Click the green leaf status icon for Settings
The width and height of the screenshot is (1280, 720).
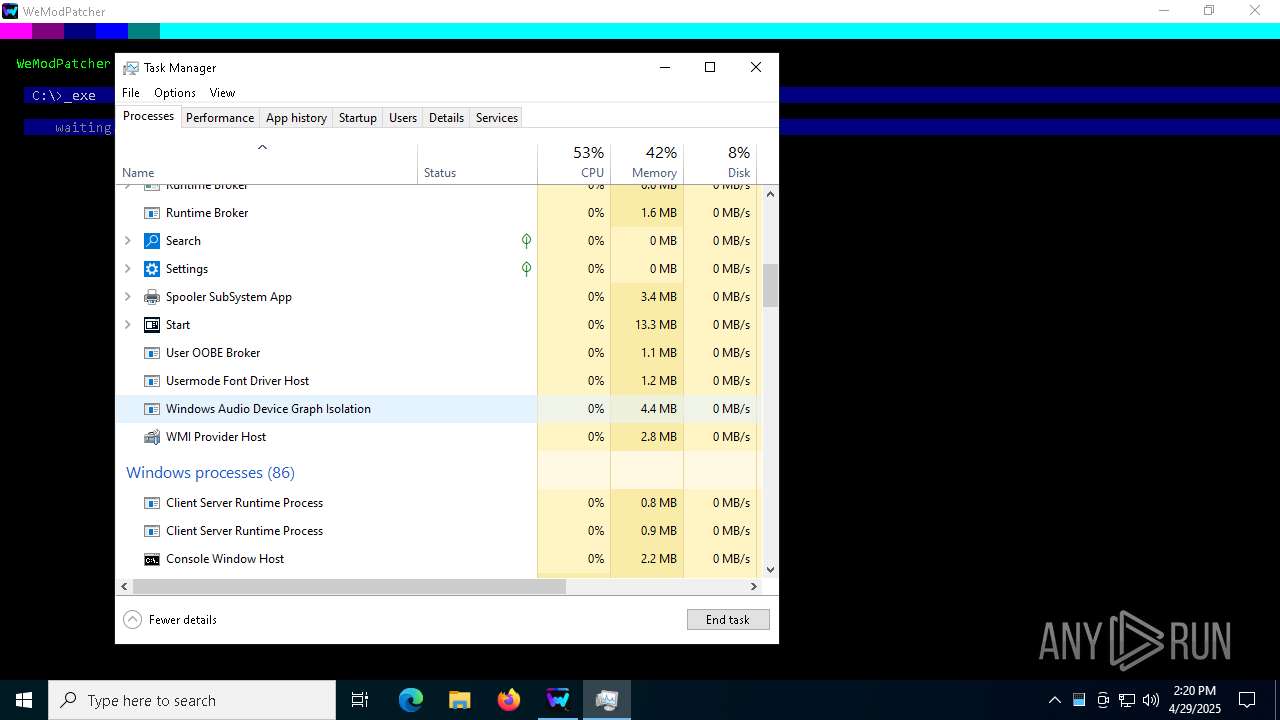(526, 269)
